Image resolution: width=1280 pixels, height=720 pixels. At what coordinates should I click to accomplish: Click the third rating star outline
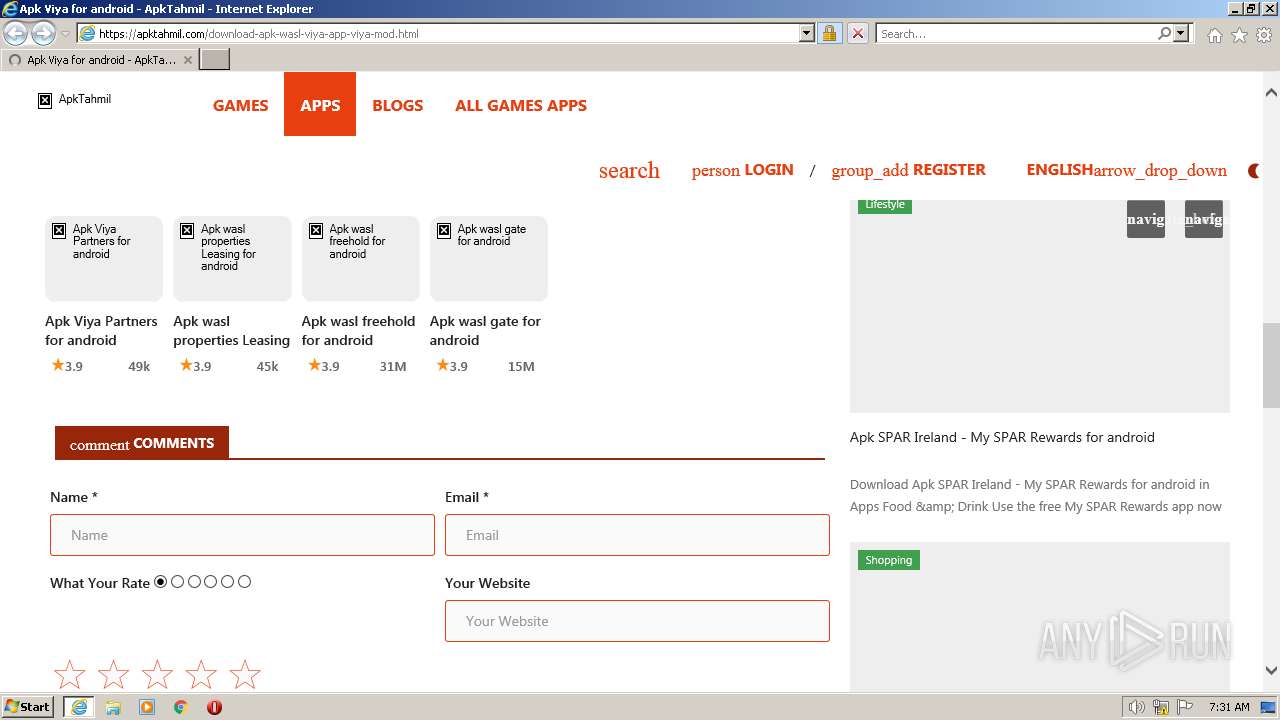click(x=157, y=675)
